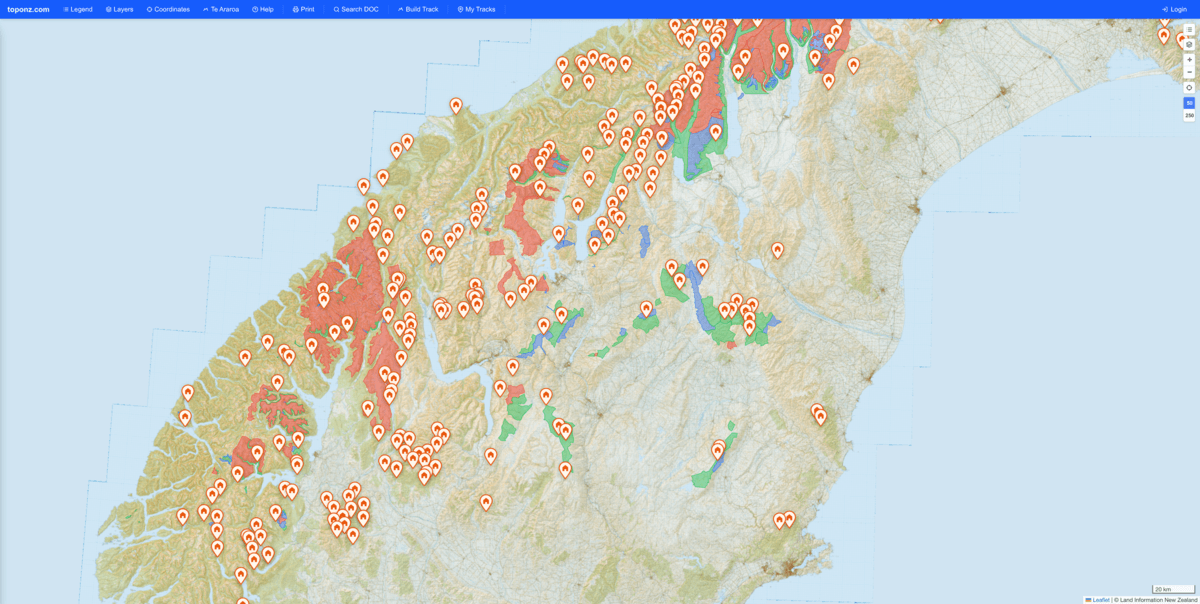Click the Login button
1200x604 pixels.
point(1175,9)
